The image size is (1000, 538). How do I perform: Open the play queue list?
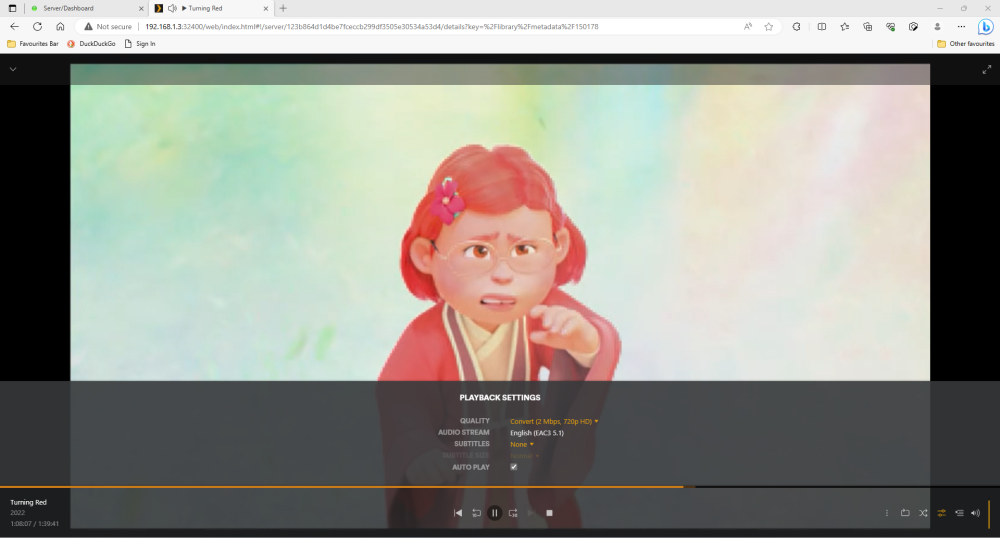point(959,513)
